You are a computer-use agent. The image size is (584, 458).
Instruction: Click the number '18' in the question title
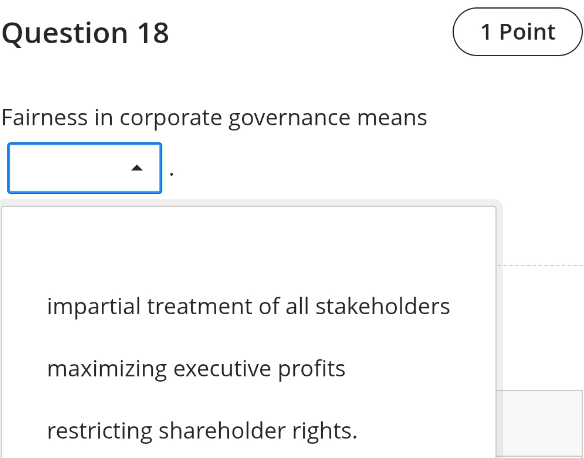click(153, 33)
